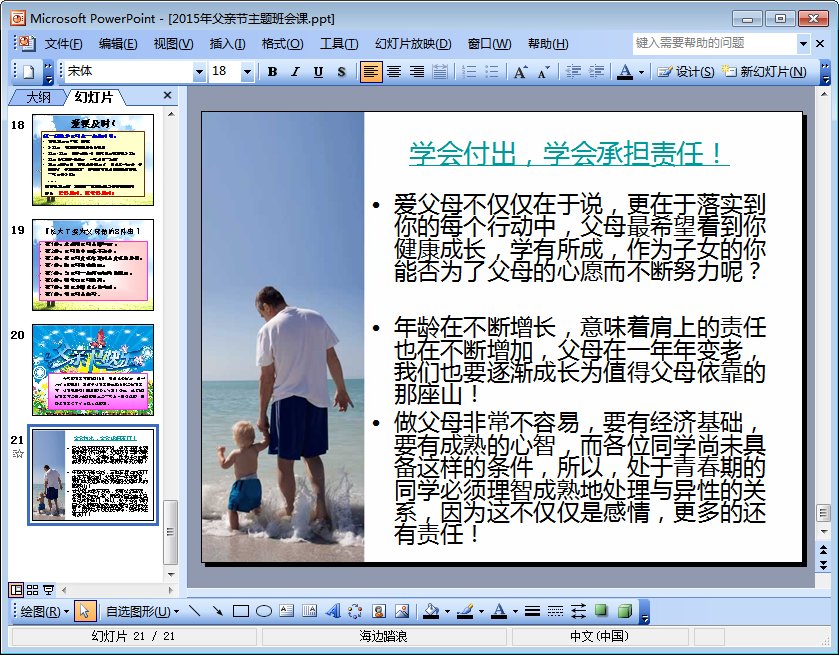Select slide 21 thumbnail
This screenshot has width=839, height=655.
tap(93, 475)
